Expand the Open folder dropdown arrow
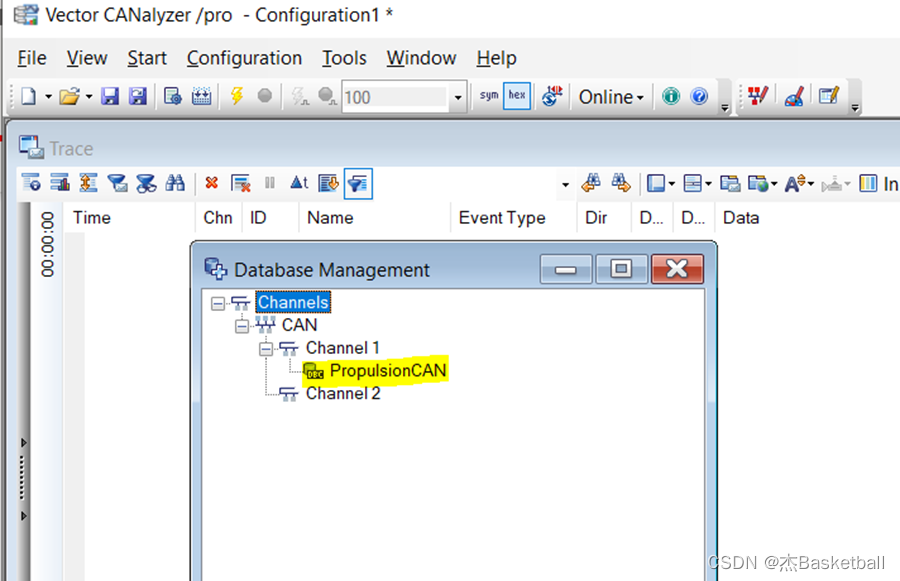Image resolution: width=900 pixels, height=581 pixels. [x=89, y=96]
